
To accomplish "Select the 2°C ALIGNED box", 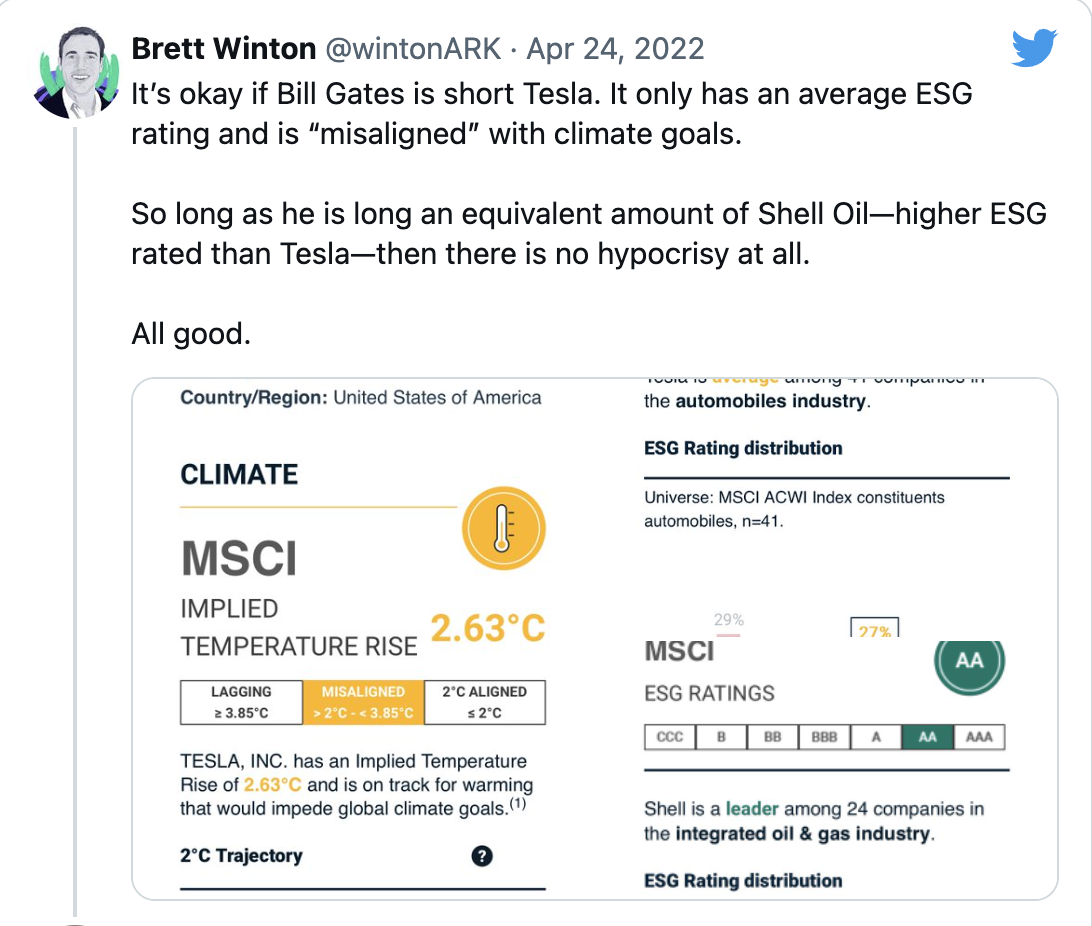I will pos(485,702).
